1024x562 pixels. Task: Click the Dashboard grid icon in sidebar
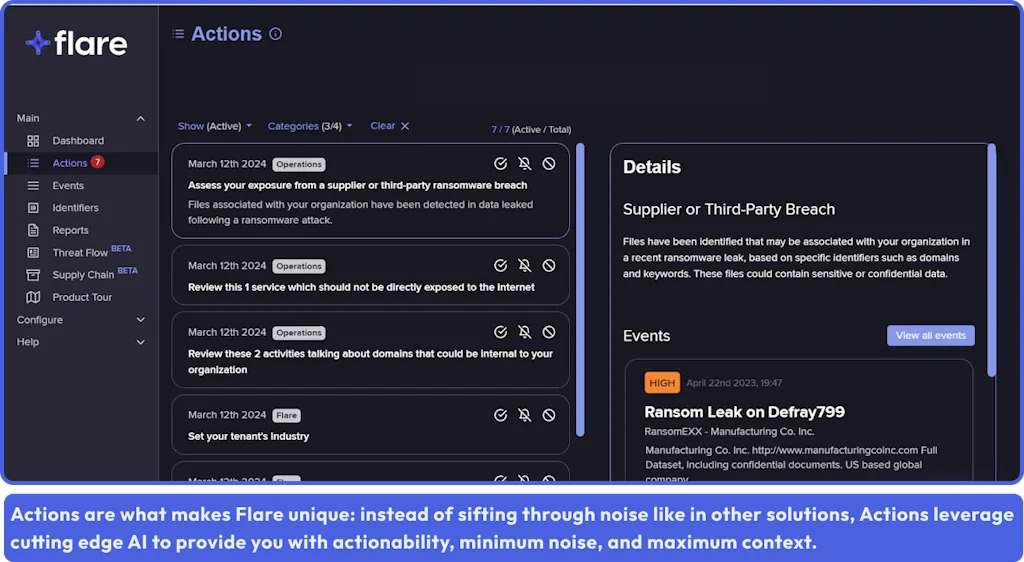point(33,140)
